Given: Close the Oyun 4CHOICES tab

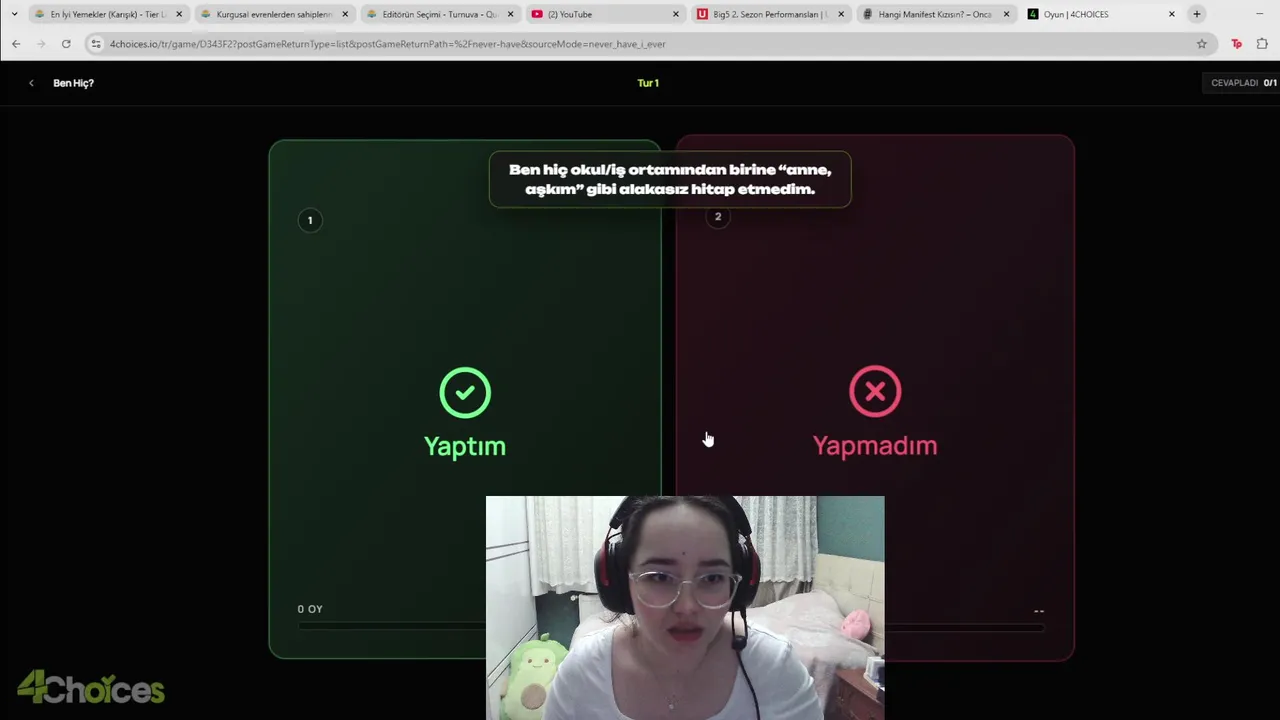Looking at the screenshot, I should (1172, 14).
